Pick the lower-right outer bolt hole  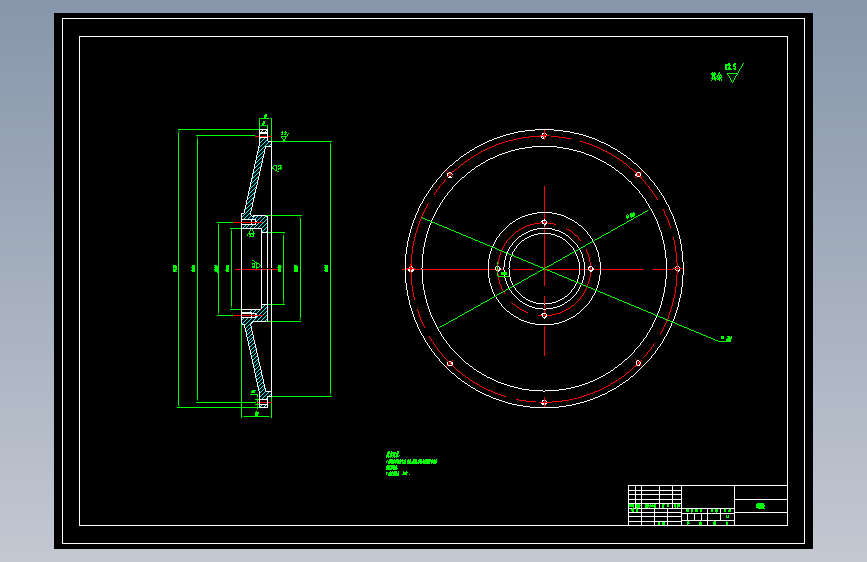(x=638, y=363)
